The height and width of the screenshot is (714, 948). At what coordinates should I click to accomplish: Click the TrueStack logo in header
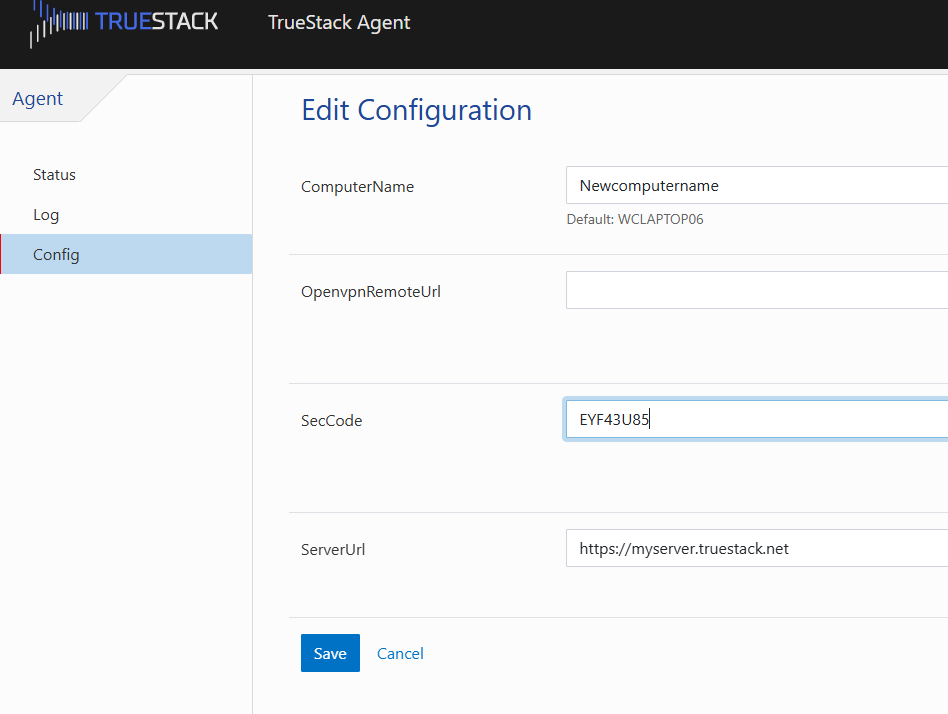(124, 23)
